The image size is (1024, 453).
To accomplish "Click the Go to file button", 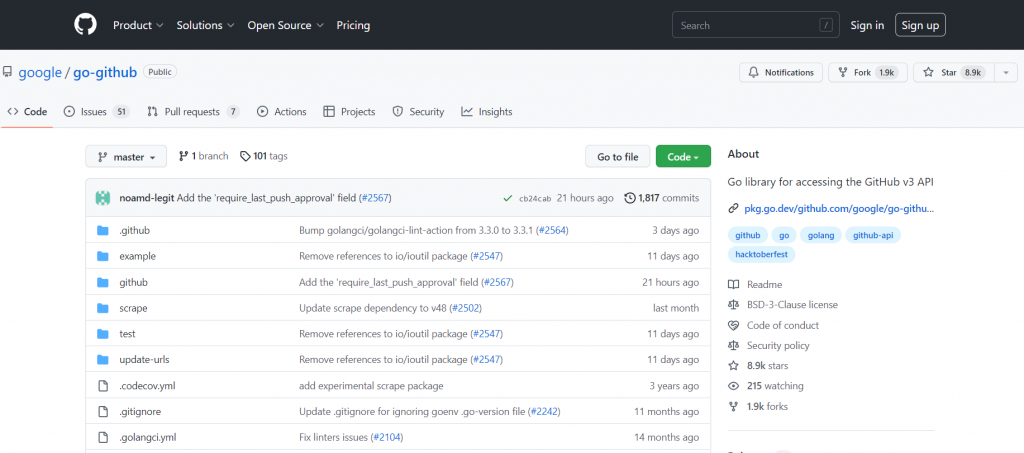I will click(618, 157).
